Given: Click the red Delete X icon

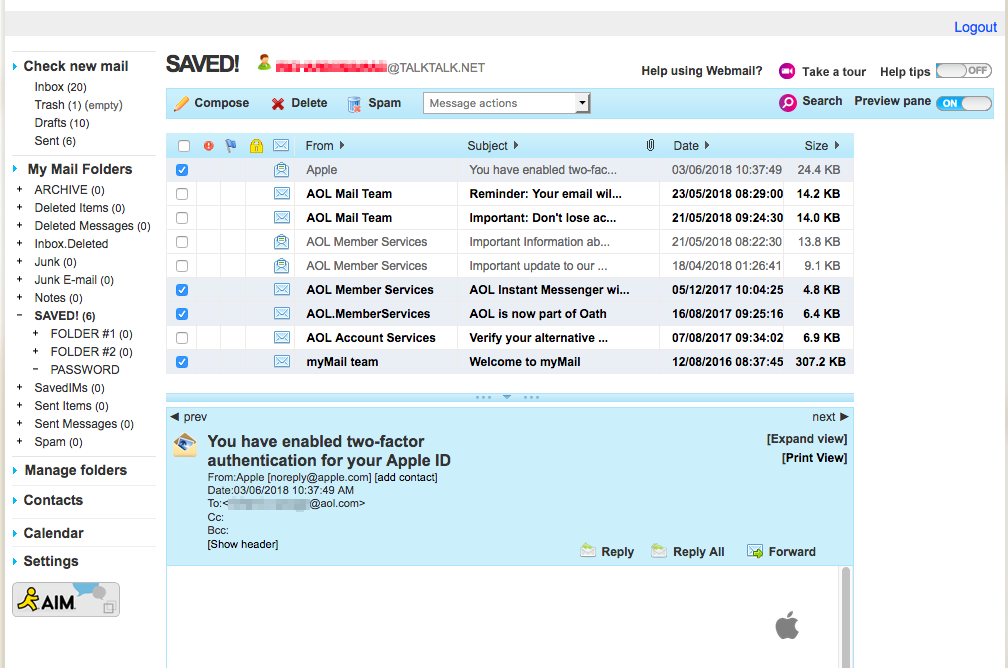Looking at the screenshot, I should [x=278, y=103].
